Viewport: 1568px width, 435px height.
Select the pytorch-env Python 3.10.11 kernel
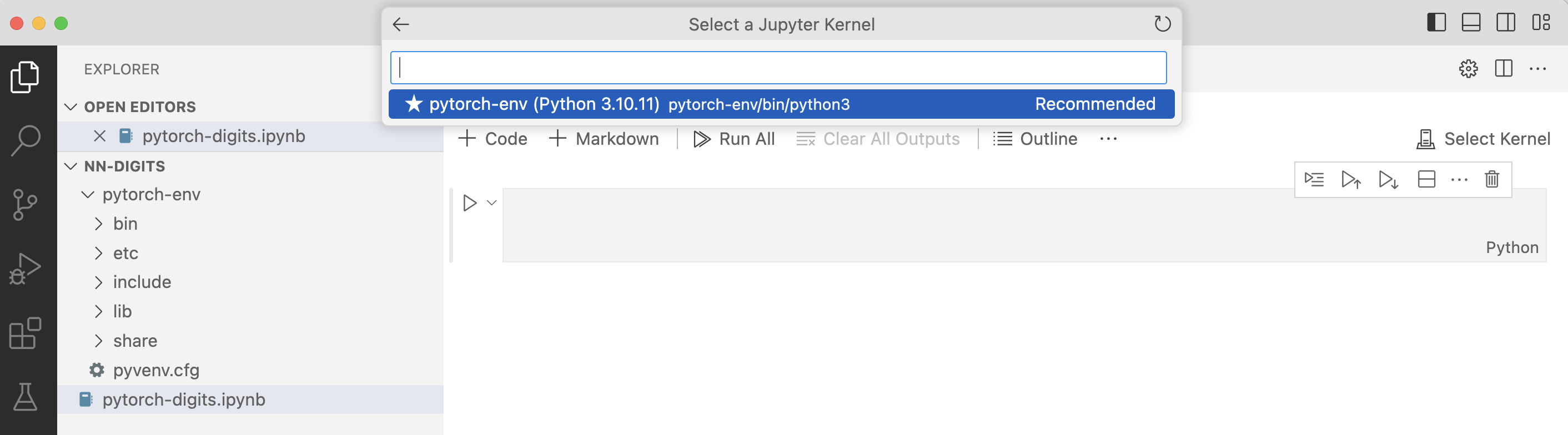pyautogui.click(x=781, y=104)
